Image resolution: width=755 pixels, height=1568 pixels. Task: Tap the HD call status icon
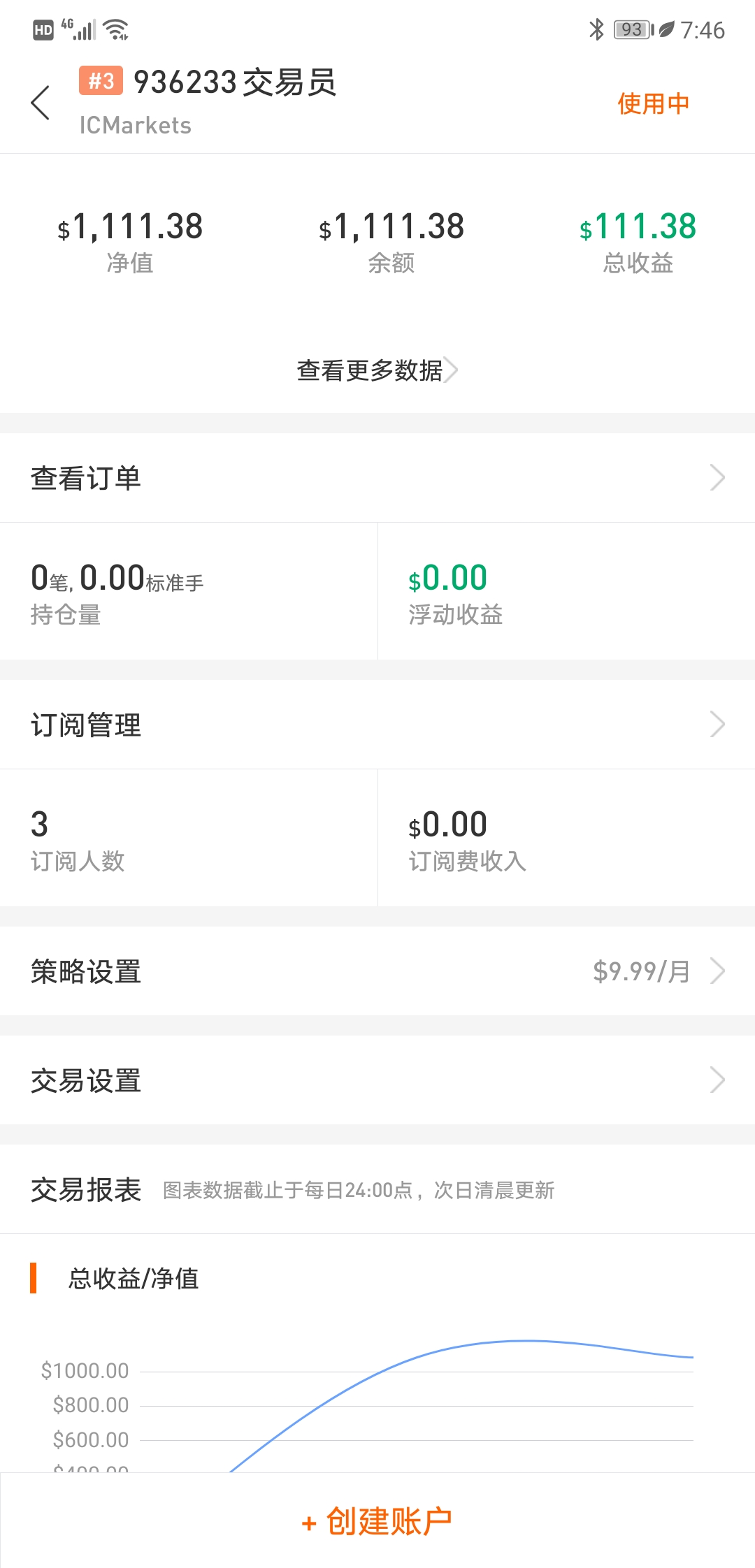[43, 30]
